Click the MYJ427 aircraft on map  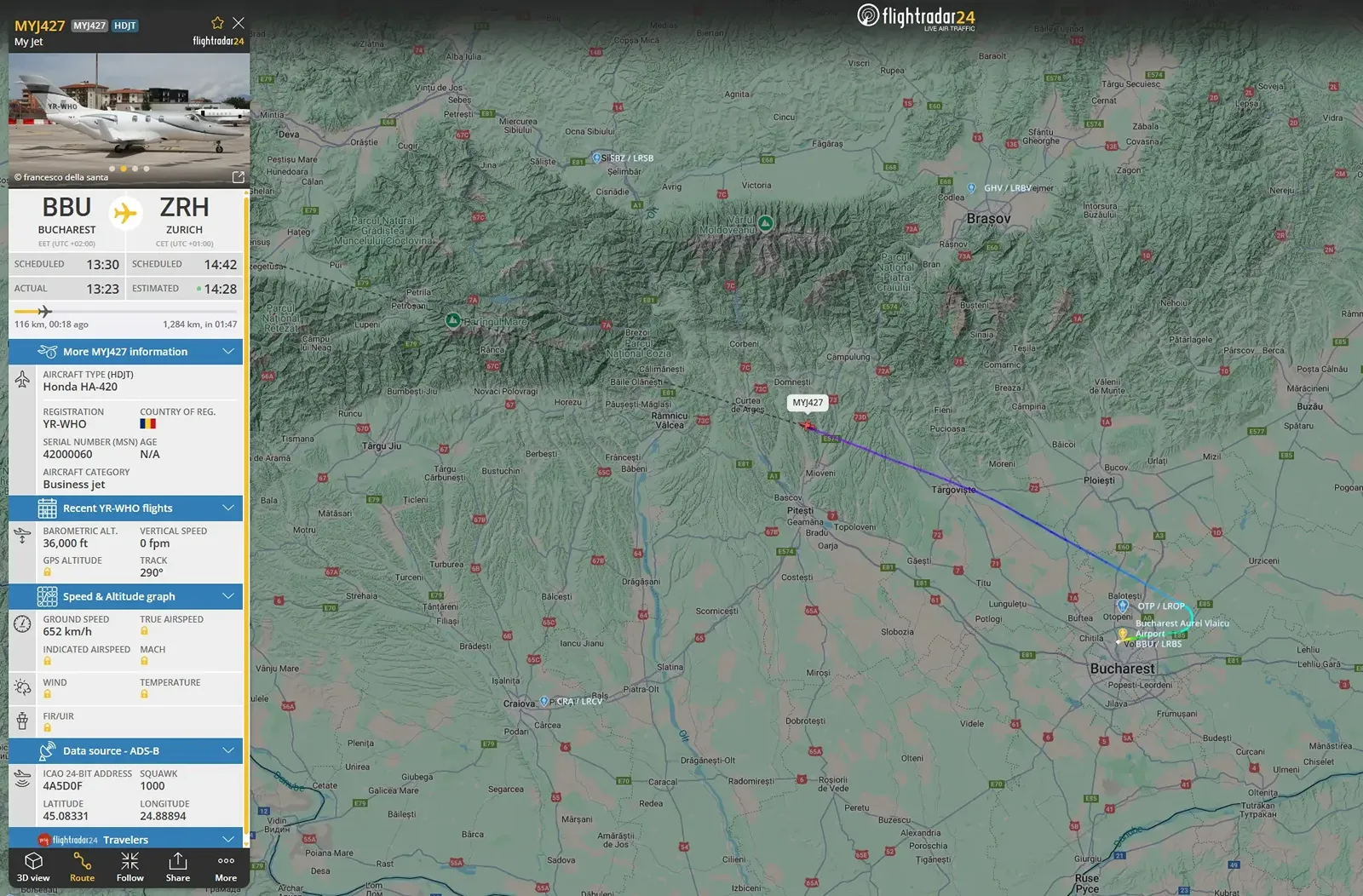806,425
